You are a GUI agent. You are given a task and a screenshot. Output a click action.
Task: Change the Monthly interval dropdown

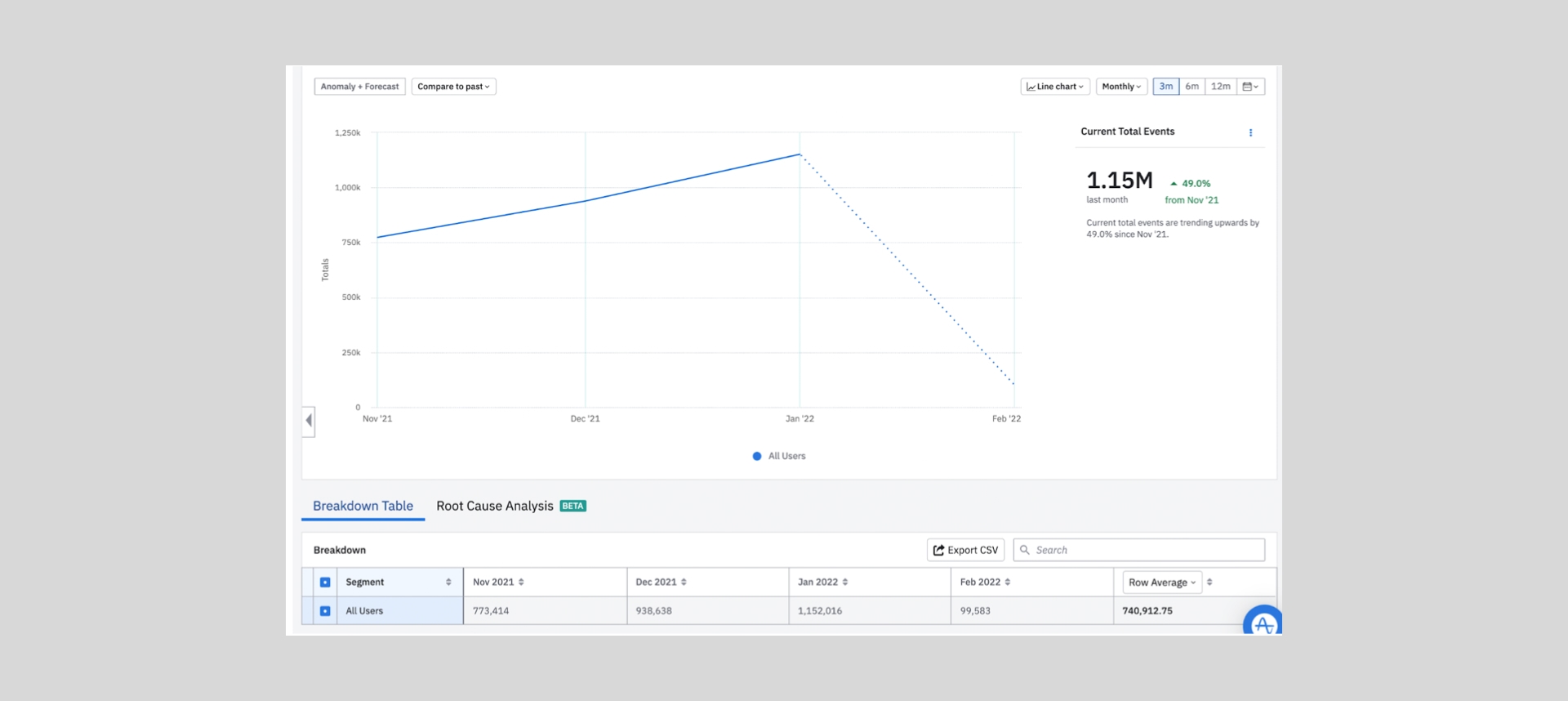point(1121,87)
